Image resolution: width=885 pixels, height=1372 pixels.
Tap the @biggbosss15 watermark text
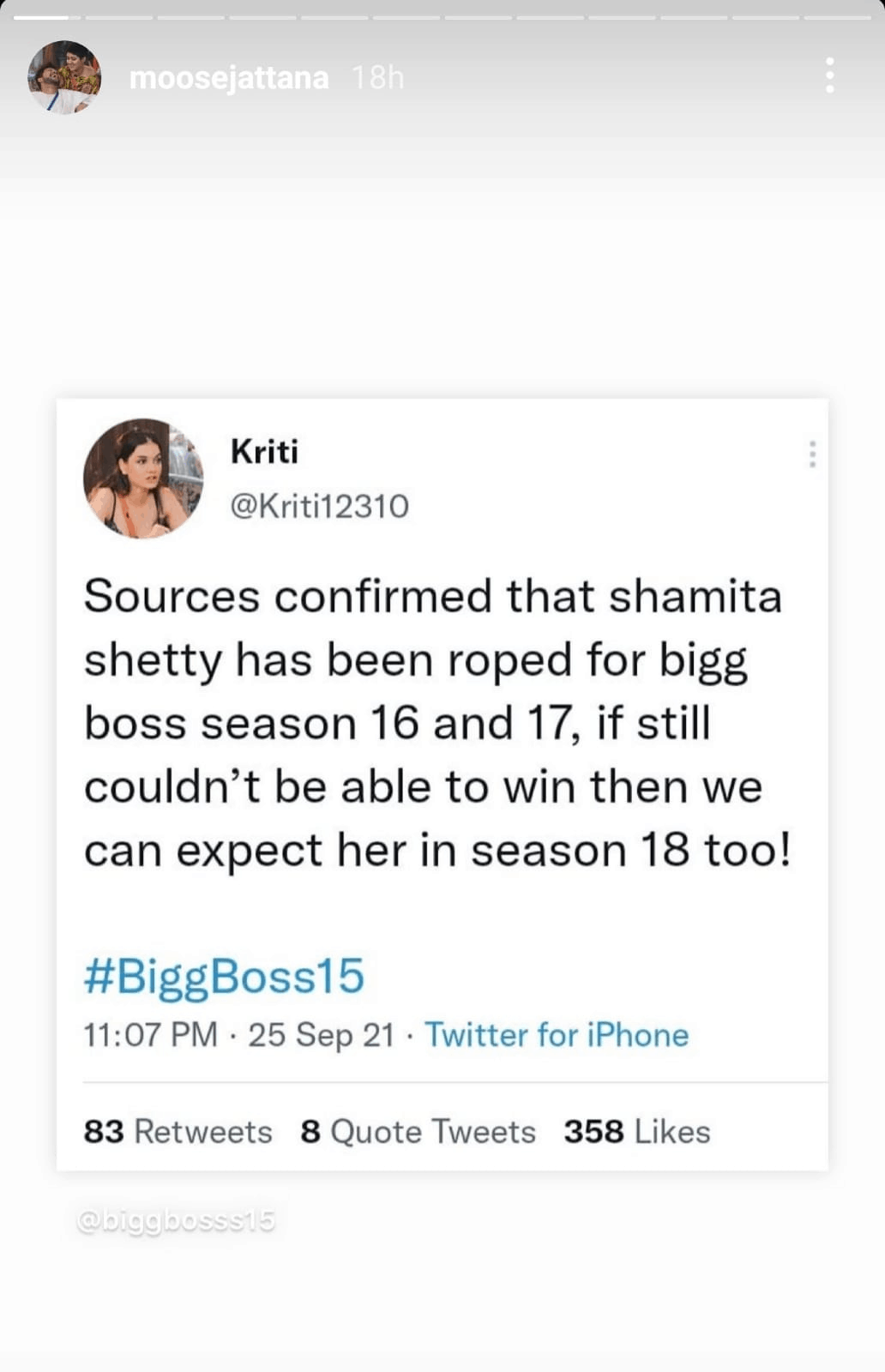pos(176,1220)
